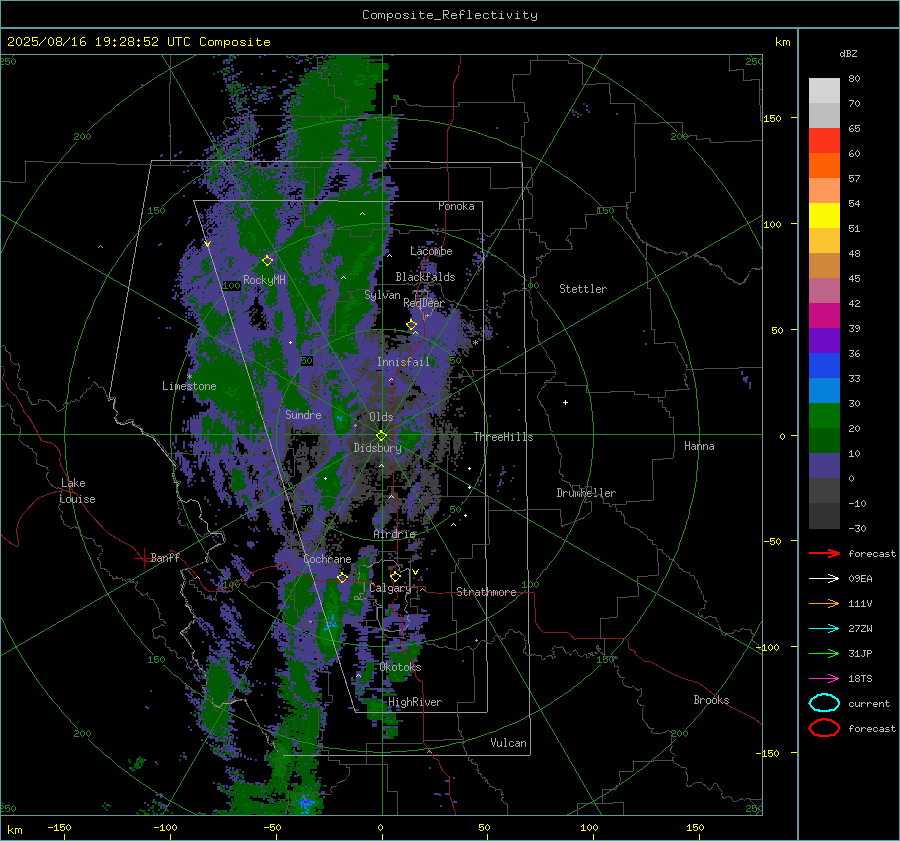
Task: Click the Ponoka label
Action: click(456, 206)
